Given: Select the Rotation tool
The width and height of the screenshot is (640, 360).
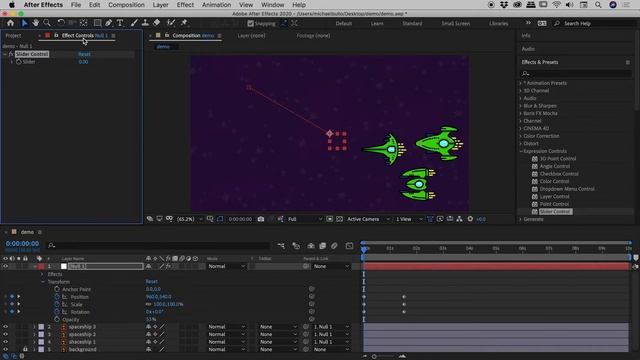Looking at the screenshot, I should (61, 23).
